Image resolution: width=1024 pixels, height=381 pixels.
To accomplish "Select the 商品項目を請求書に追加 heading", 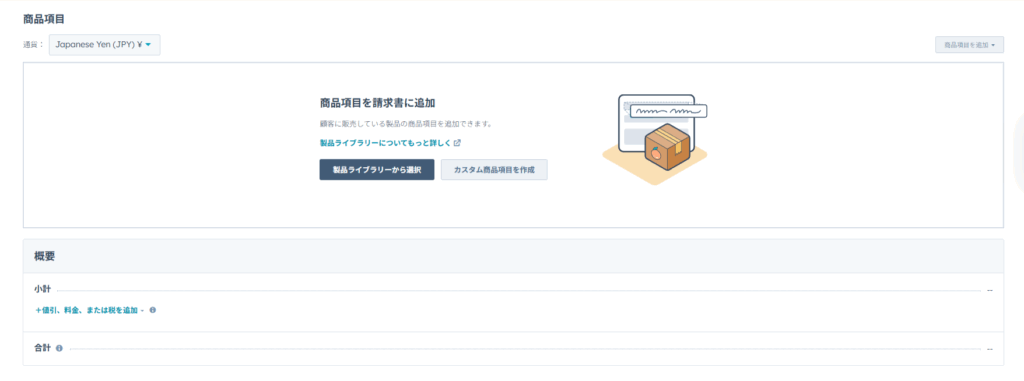I will tap(377, 103).
